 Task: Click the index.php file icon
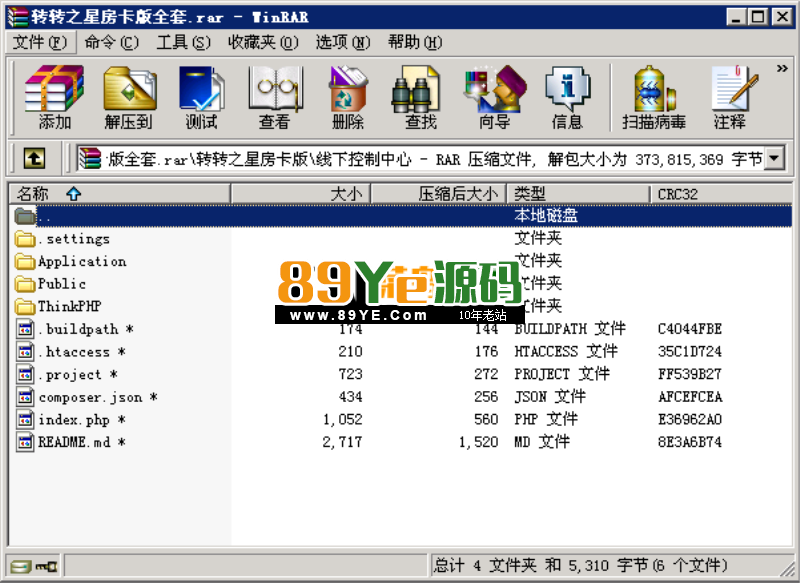(x=25, y=419)
